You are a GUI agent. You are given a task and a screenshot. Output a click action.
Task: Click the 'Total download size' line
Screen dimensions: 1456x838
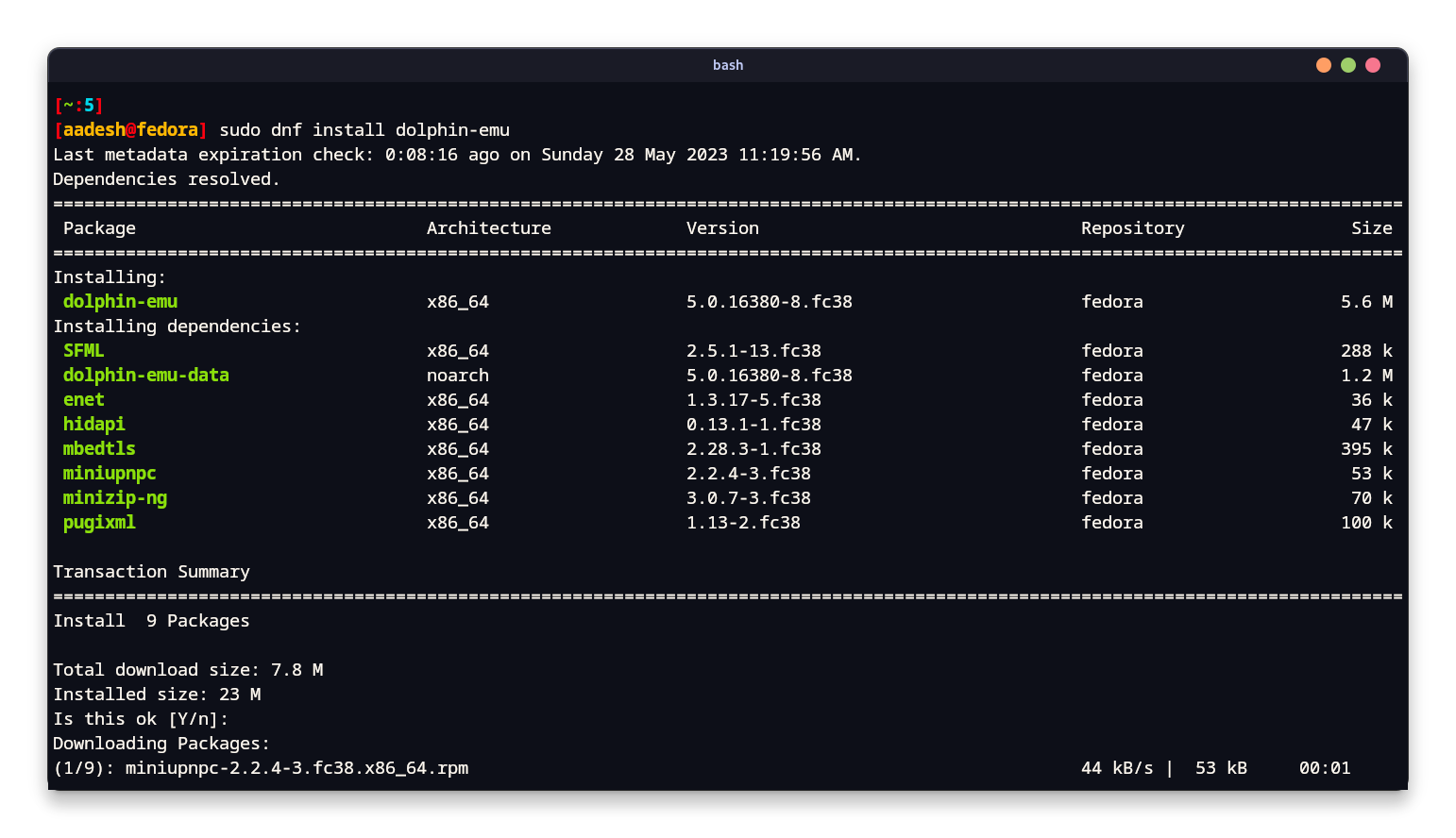click(188, 669)
